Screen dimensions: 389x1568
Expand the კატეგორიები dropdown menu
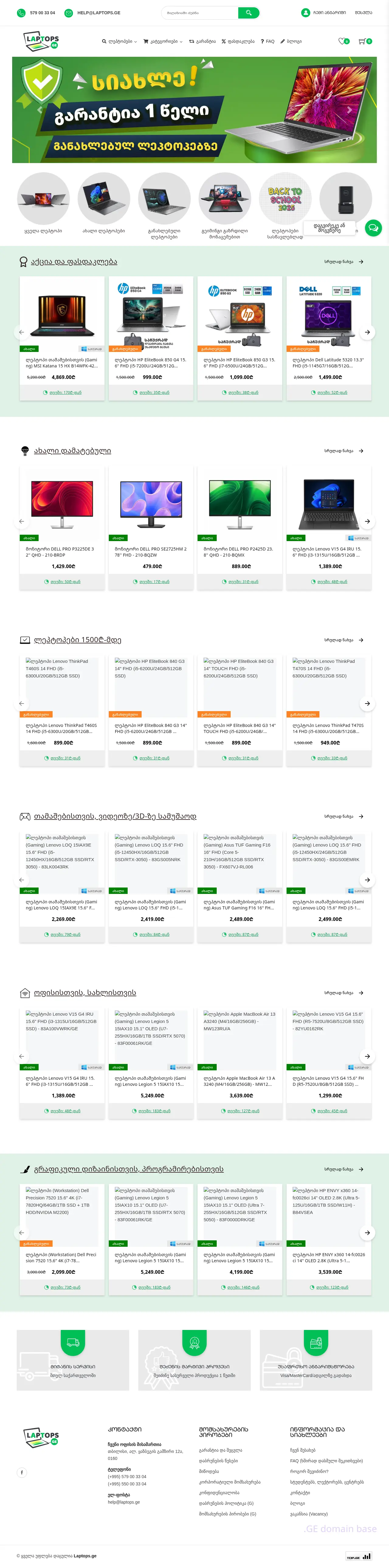[163, 41]
